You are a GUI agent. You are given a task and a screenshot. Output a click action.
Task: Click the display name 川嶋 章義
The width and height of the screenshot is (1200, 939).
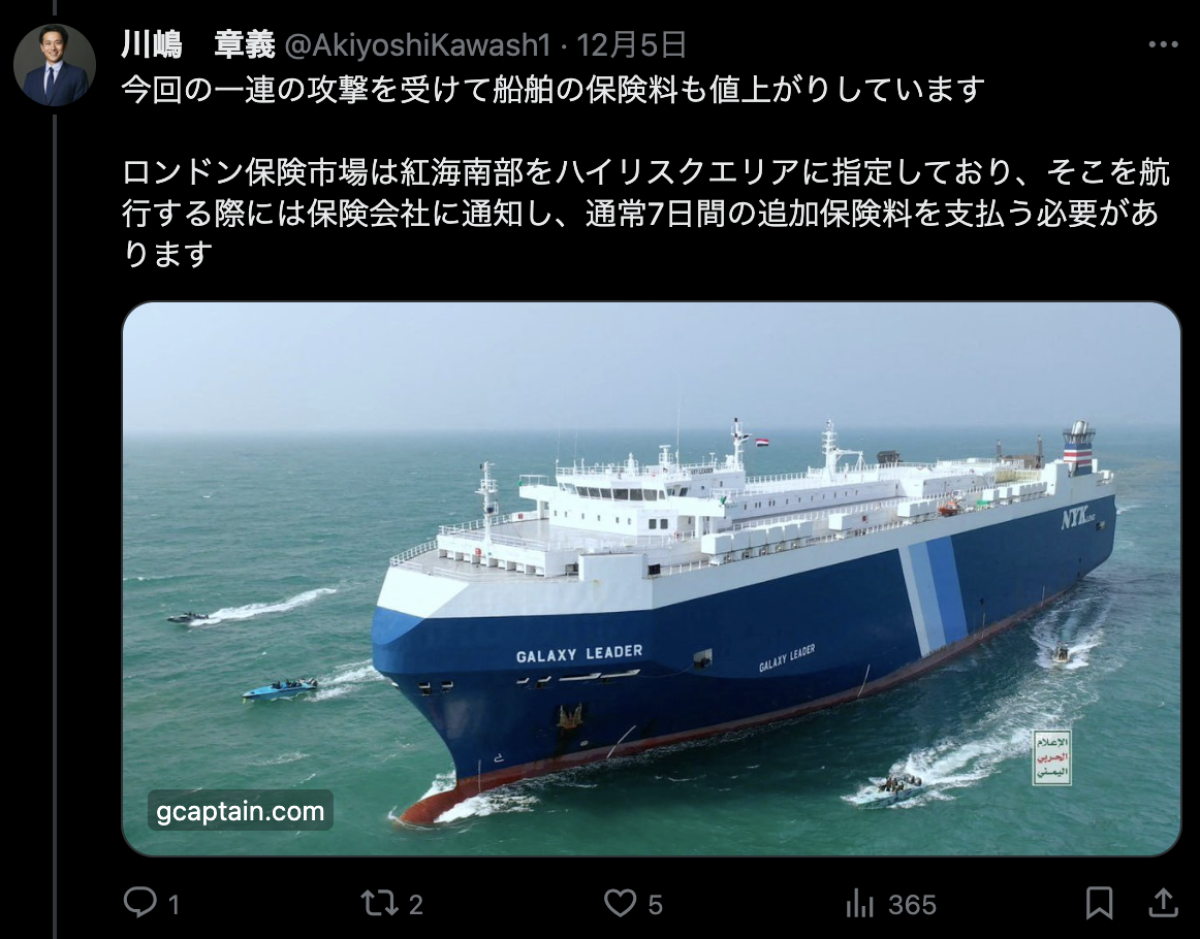click(x=198, y=45)
